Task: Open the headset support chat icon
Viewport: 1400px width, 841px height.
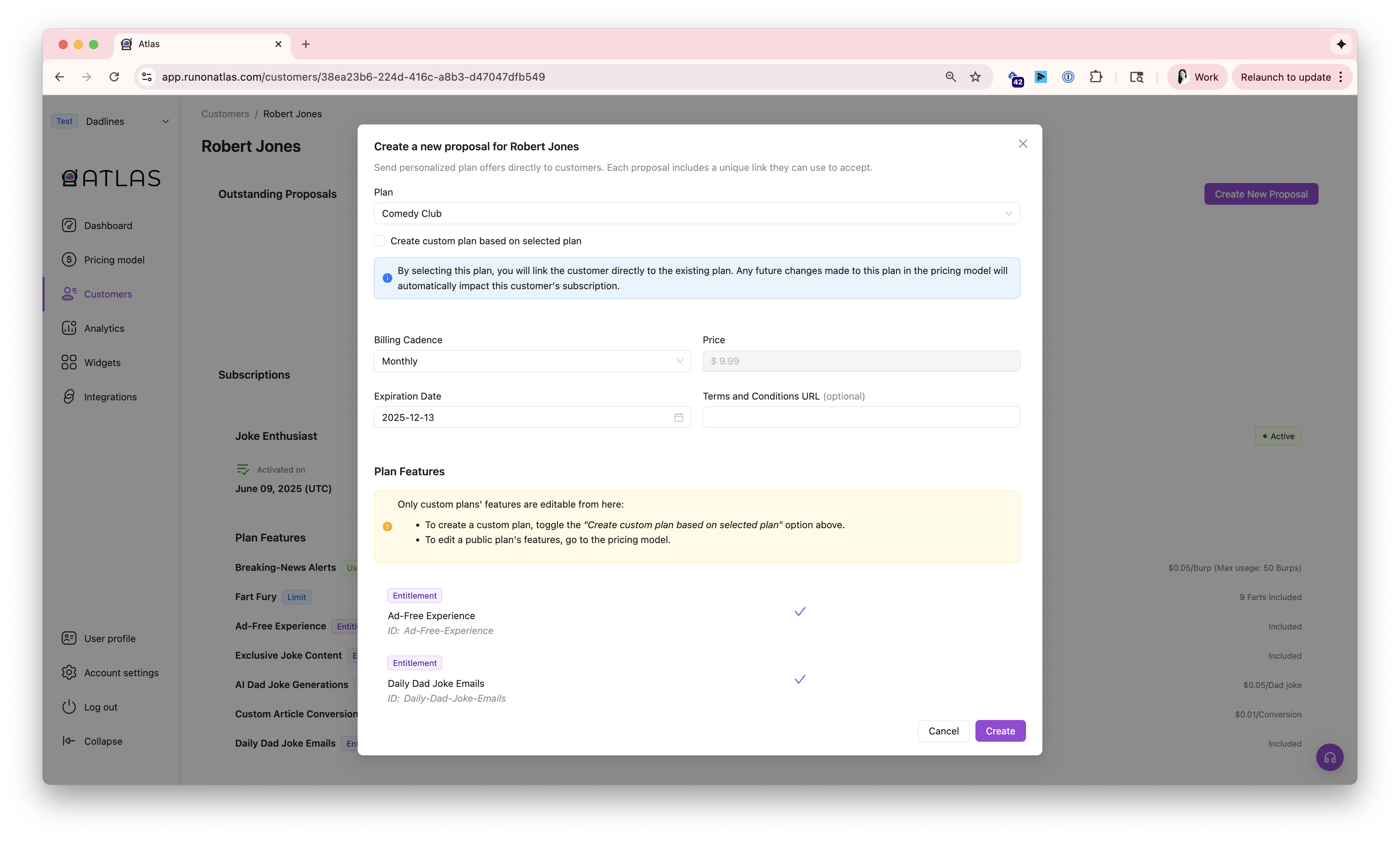Action: coord(1329,757)
